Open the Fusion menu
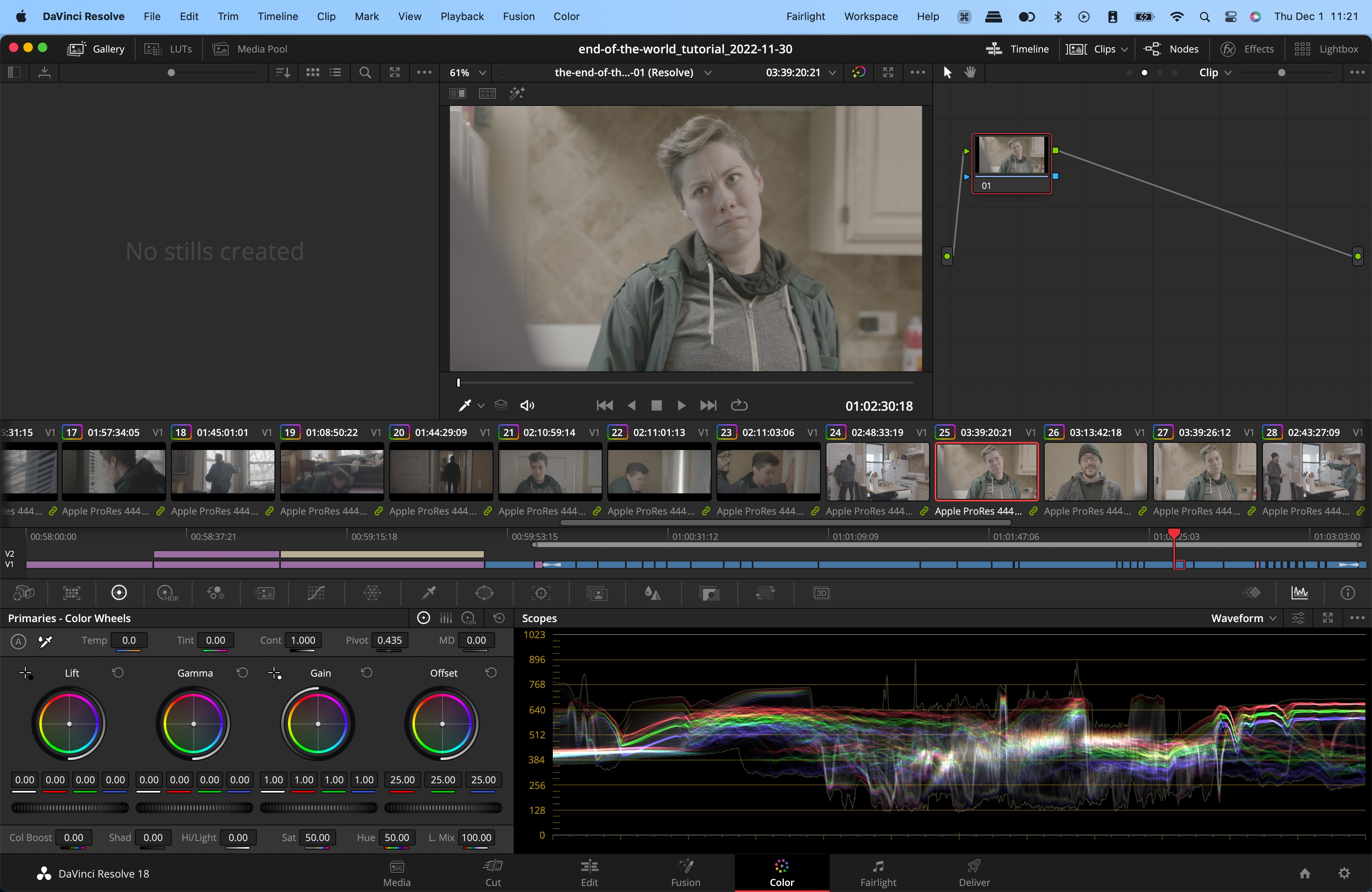 pyautogui.click(x=518, y=16)
